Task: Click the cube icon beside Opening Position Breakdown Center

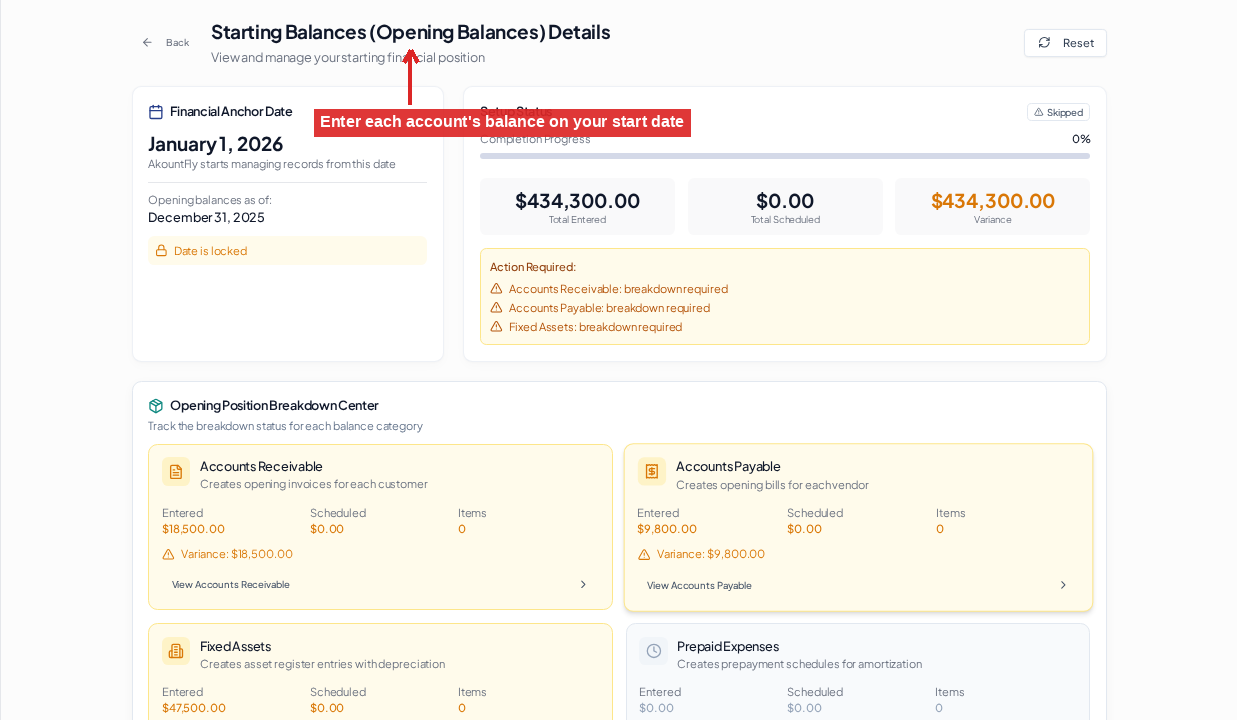Action: [x=156, y=406]
